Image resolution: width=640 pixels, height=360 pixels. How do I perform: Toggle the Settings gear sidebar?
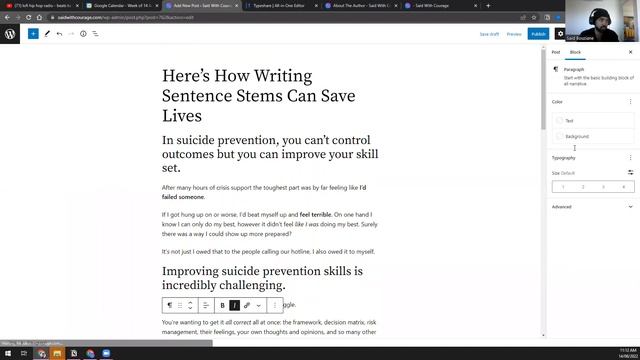(x=560, y=34)
